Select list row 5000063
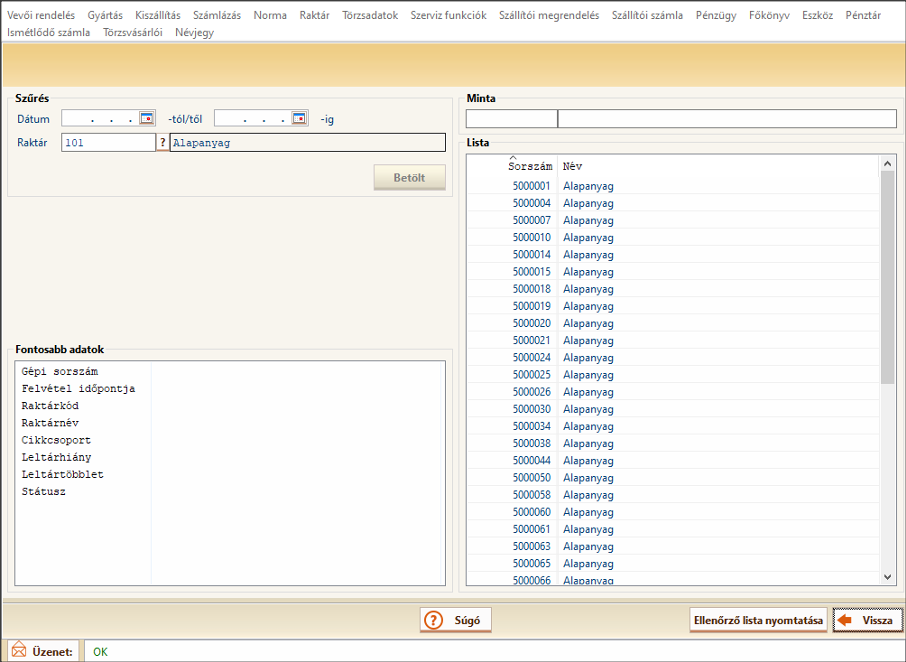This screenshot has height=662, width=906. pyautogui.click(x=673, y=546)
